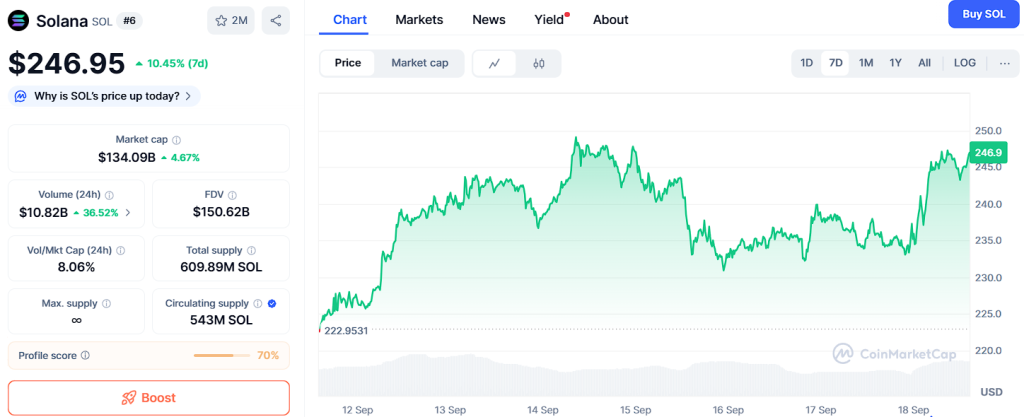Click the $134.09B market cap value
This screenshot has height=417, width=1024.
pos(127,157)
